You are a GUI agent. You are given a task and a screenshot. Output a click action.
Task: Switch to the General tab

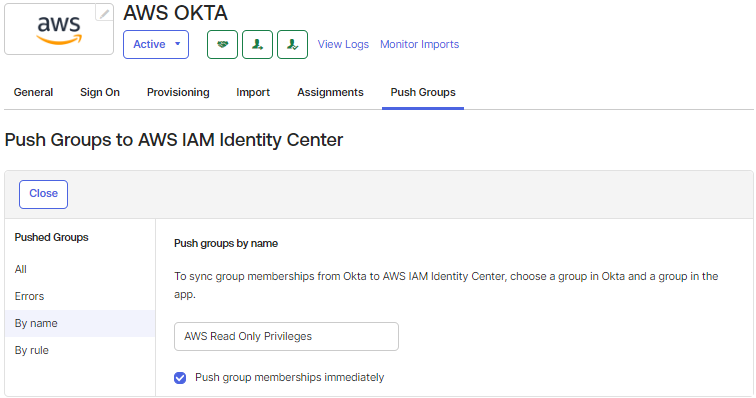pyautogui.click(x=33, y=92)
